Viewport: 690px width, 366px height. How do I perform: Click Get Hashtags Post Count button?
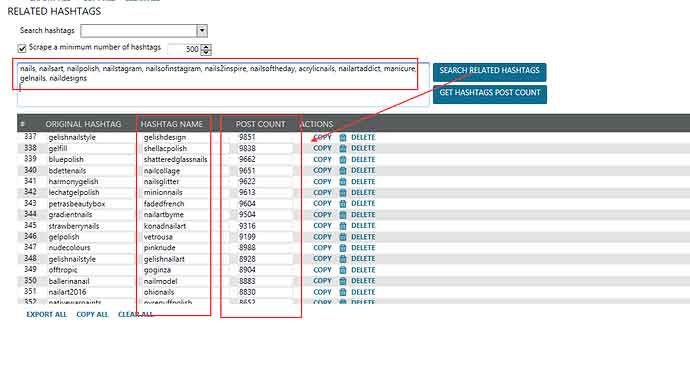(x=490, y=94)
